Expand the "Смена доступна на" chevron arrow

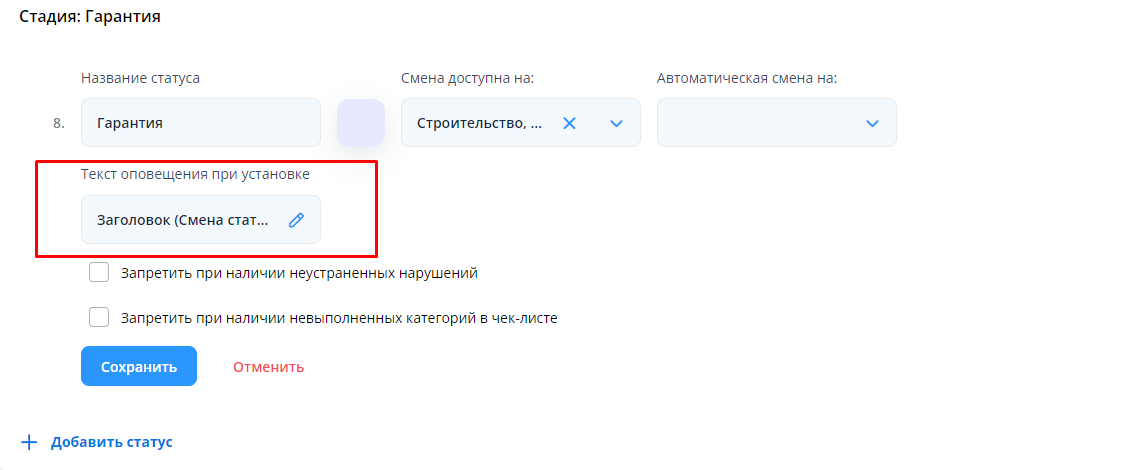(x=616, y=123)
